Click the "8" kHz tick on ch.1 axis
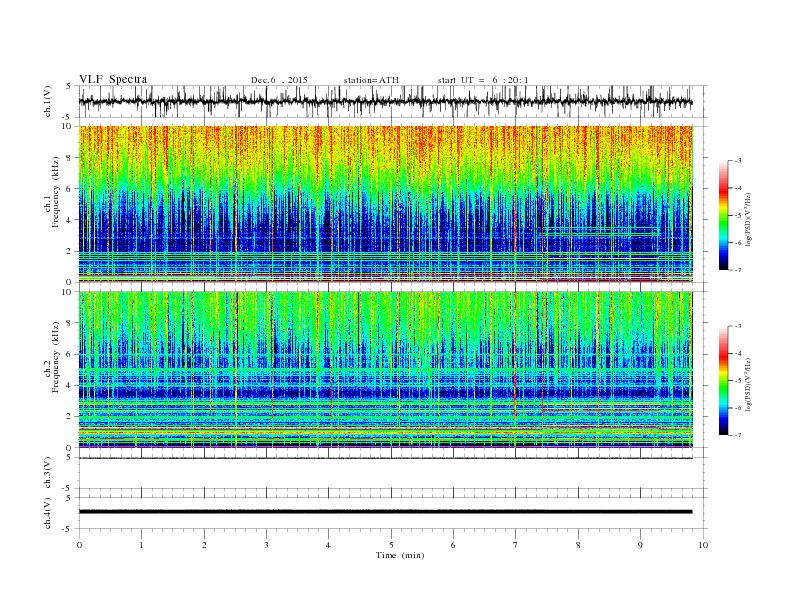Screen dimensions: 792x612 click(70, 158)
